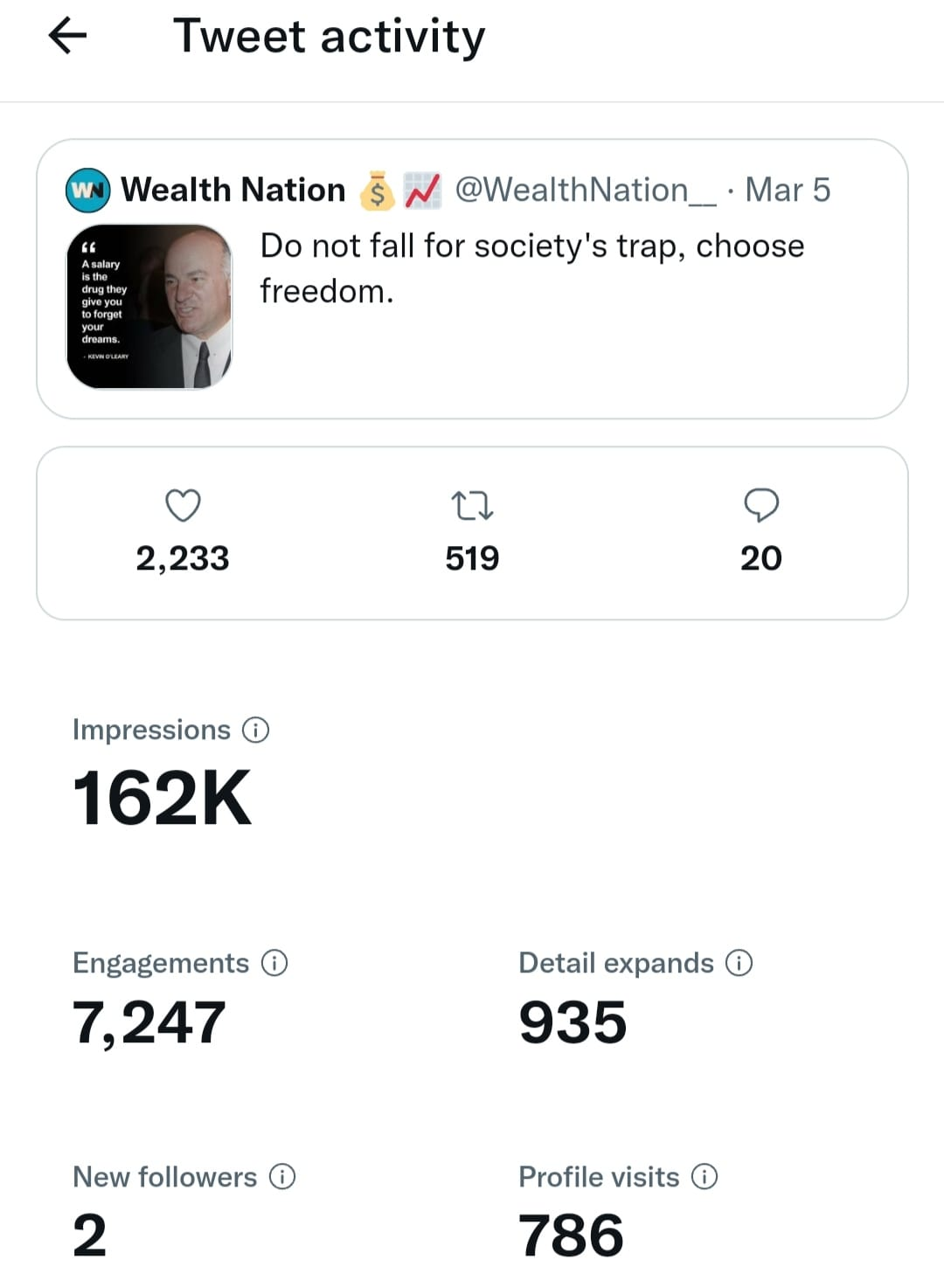Click the reply speech bubble icon
This screenshot has height=1288, width=944.
761,505
